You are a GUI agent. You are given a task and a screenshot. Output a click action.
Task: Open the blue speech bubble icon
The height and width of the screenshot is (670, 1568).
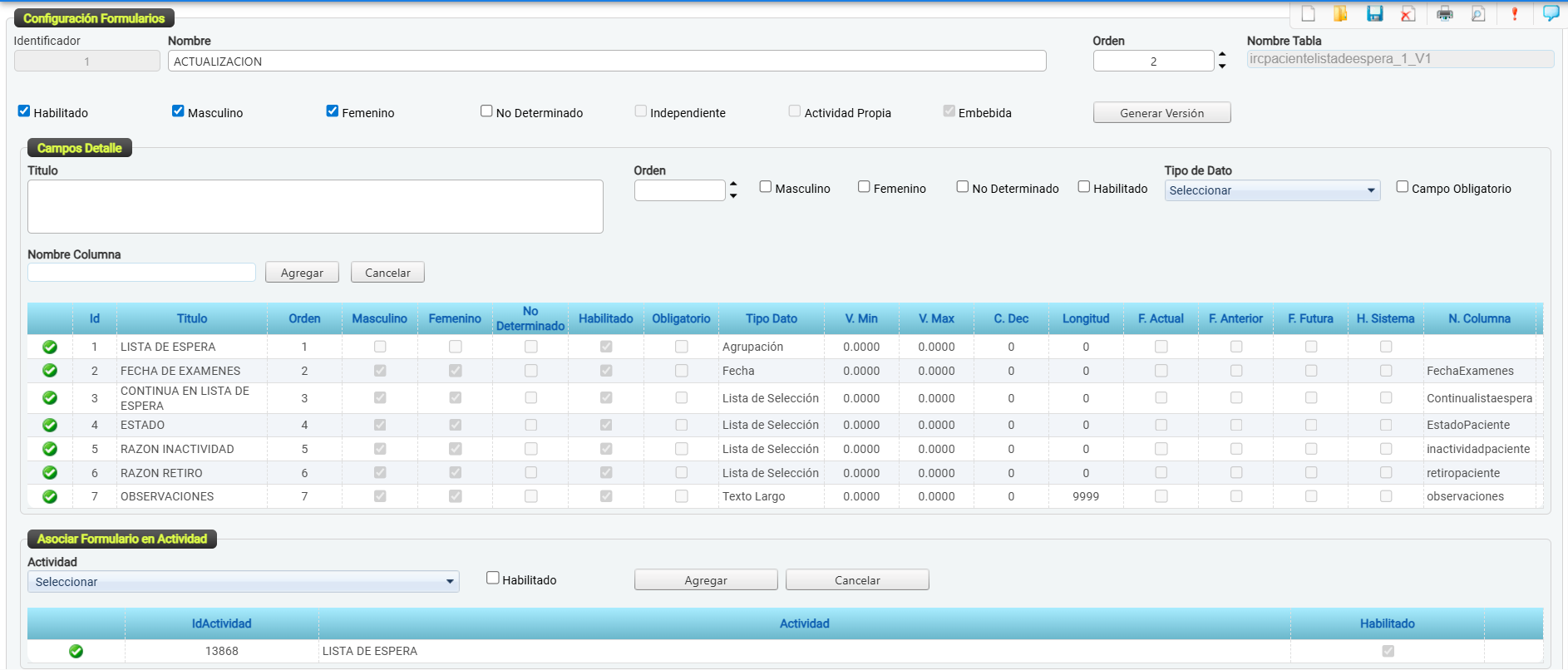[x=1551, y=13]
